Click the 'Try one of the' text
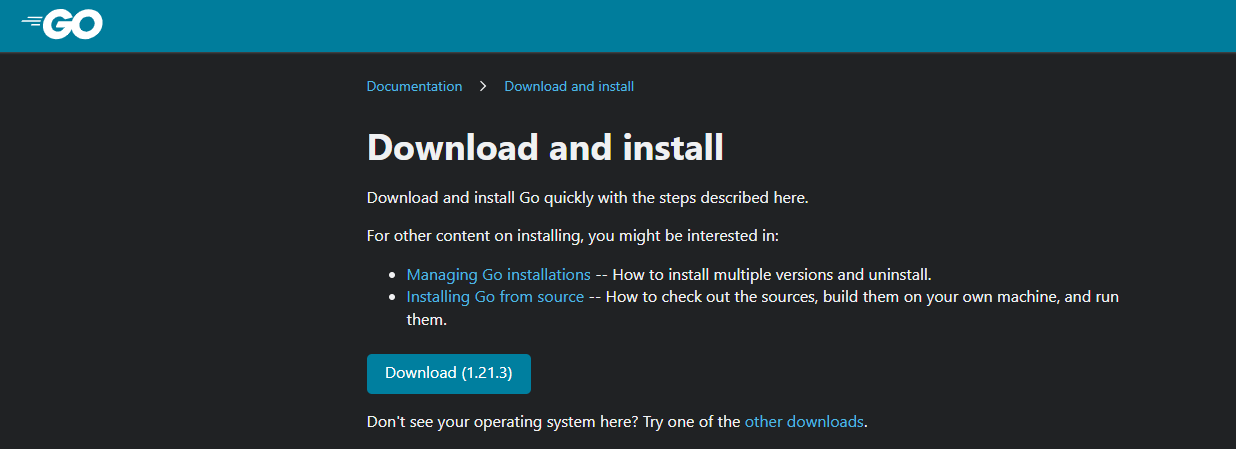 pyautogui.click(x=691, y=422)
